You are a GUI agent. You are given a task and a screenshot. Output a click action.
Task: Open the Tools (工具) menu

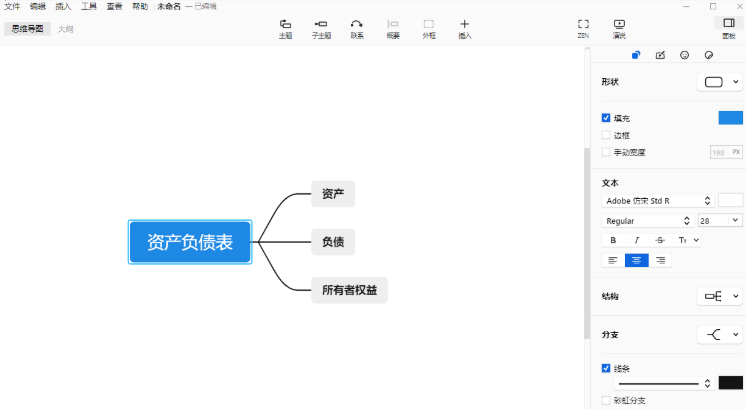point(89,6)
